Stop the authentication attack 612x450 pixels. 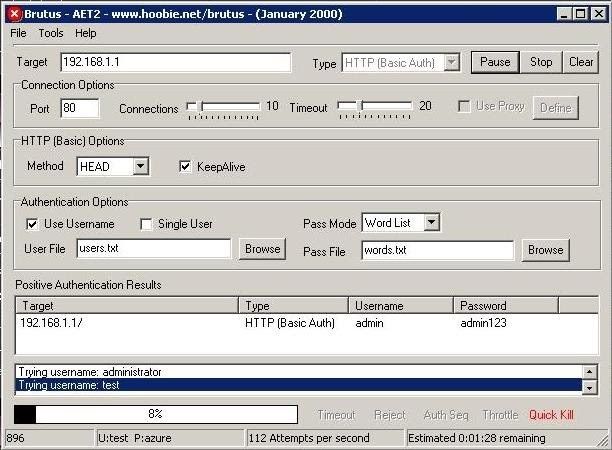pyautogui.click(x=541, y=62)
